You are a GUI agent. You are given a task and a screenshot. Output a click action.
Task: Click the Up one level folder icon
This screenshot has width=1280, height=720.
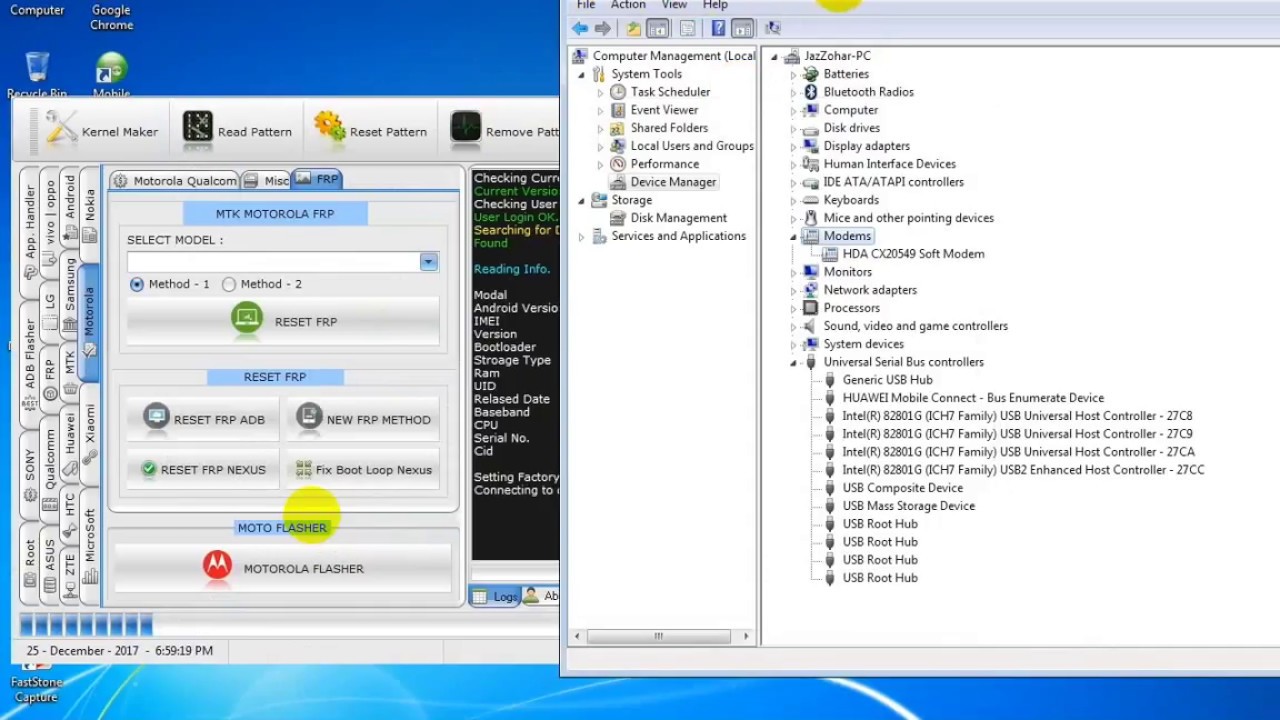tap(633, 28)
